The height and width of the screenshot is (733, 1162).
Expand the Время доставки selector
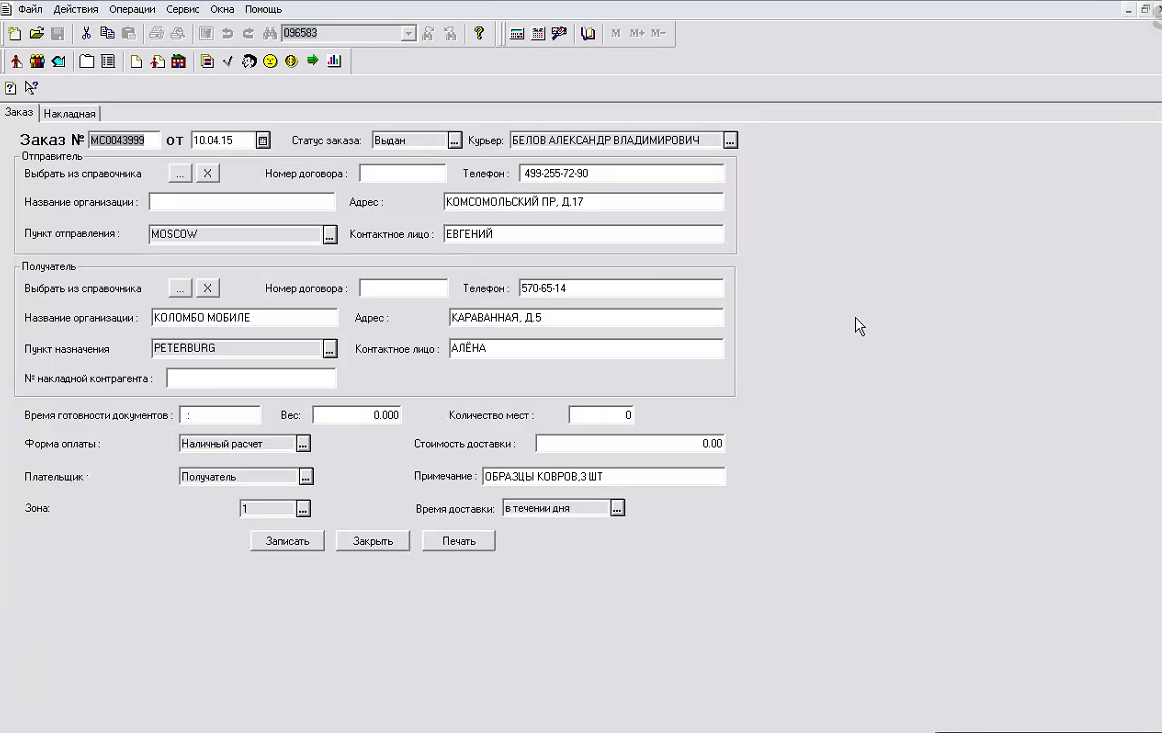(x=618, y=509)
